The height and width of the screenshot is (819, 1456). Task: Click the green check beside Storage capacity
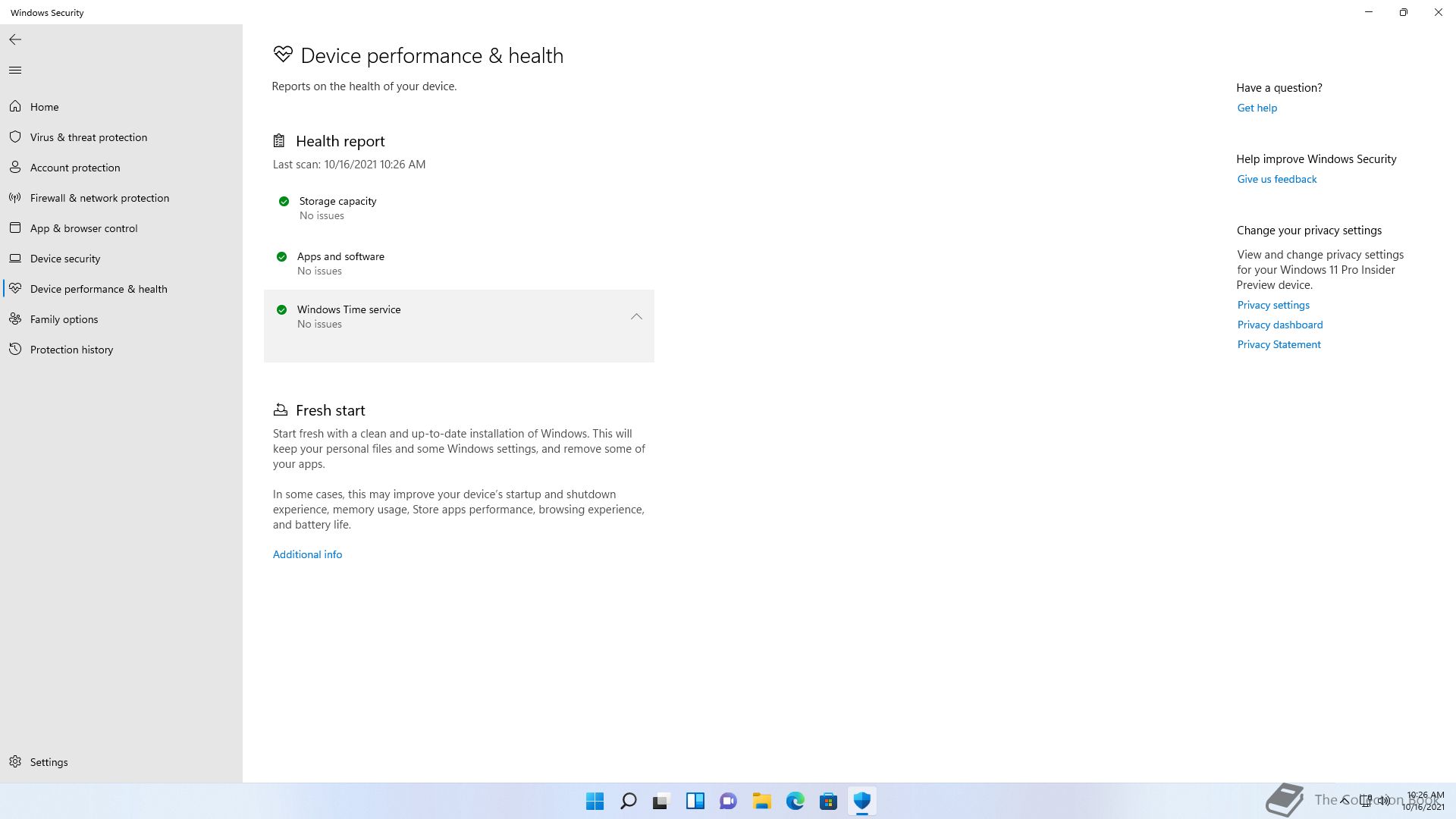pyautogui.click(x=284, y=201)
